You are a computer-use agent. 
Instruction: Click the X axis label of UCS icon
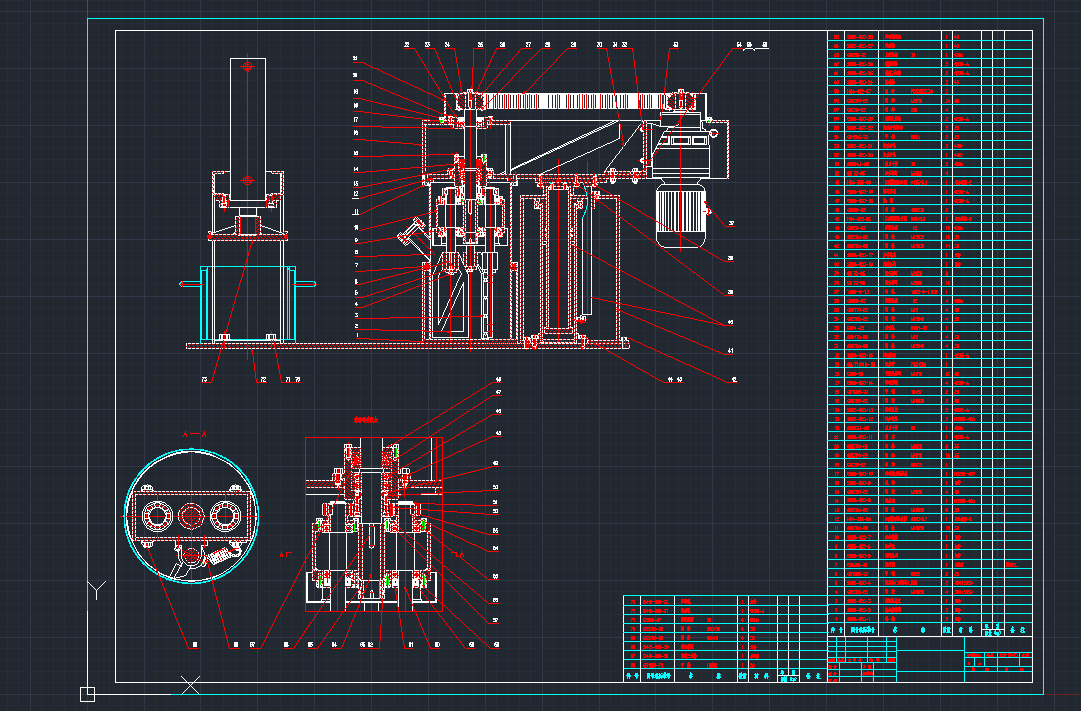190,685
